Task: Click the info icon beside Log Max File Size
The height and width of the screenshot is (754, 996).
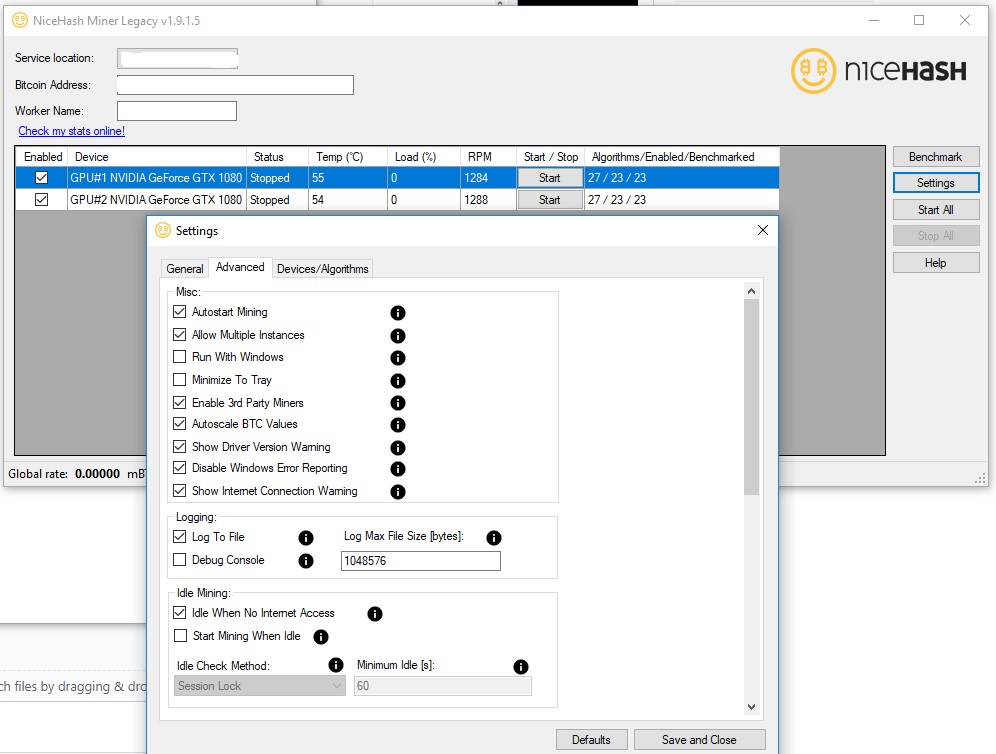Action: (492, 537)
